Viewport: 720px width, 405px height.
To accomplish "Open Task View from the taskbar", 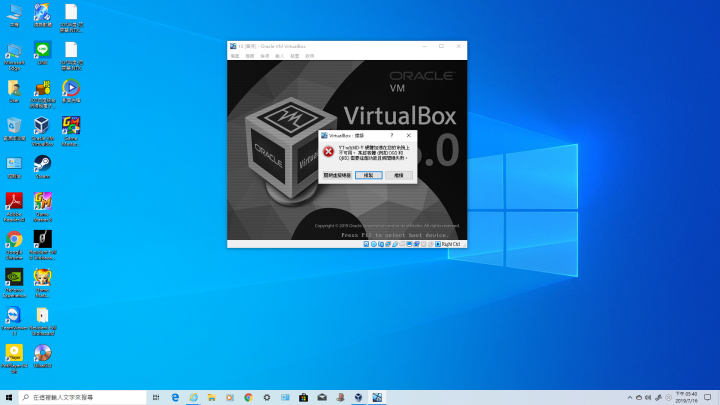I will 156,397.
